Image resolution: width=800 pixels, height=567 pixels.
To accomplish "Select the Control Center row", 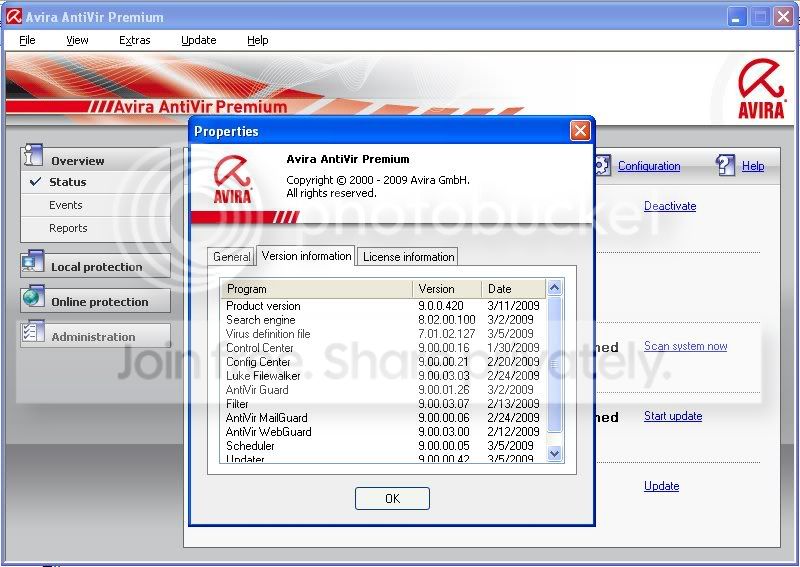I will tap(384, 348).
